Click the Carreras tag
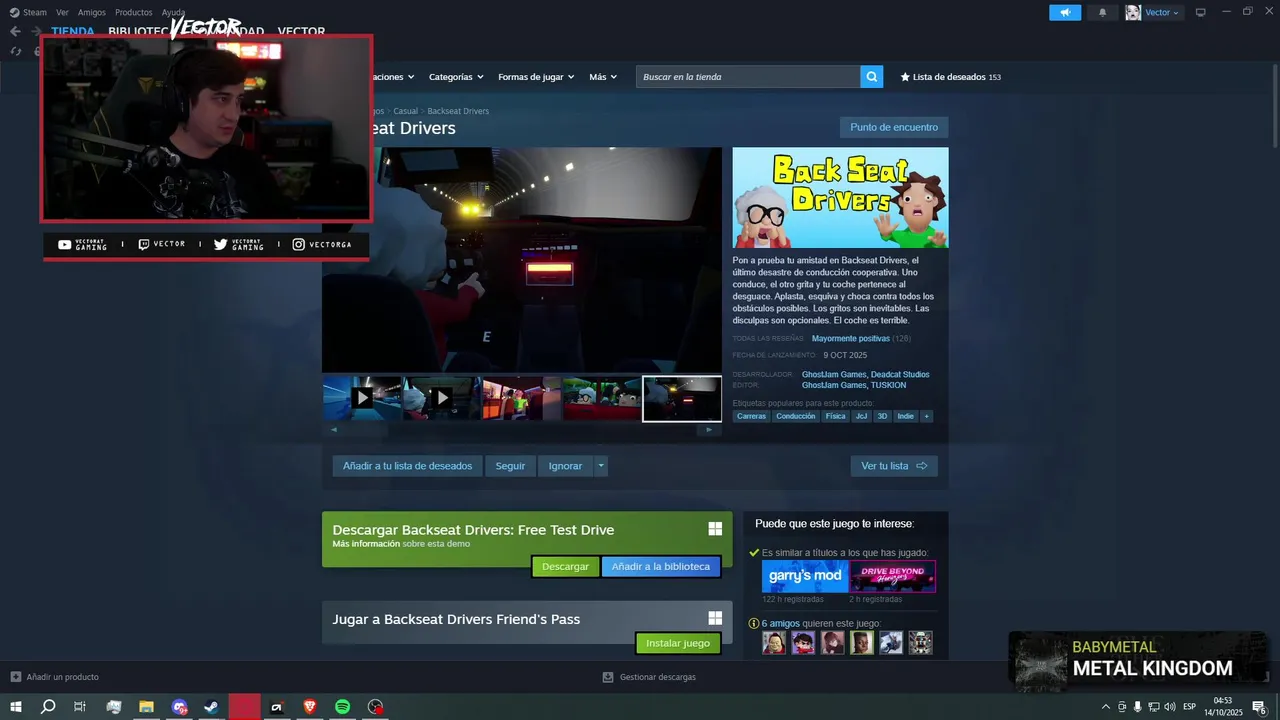Image resolution: width=1280 pixels, height=720 pixels. tap(751, 416)
